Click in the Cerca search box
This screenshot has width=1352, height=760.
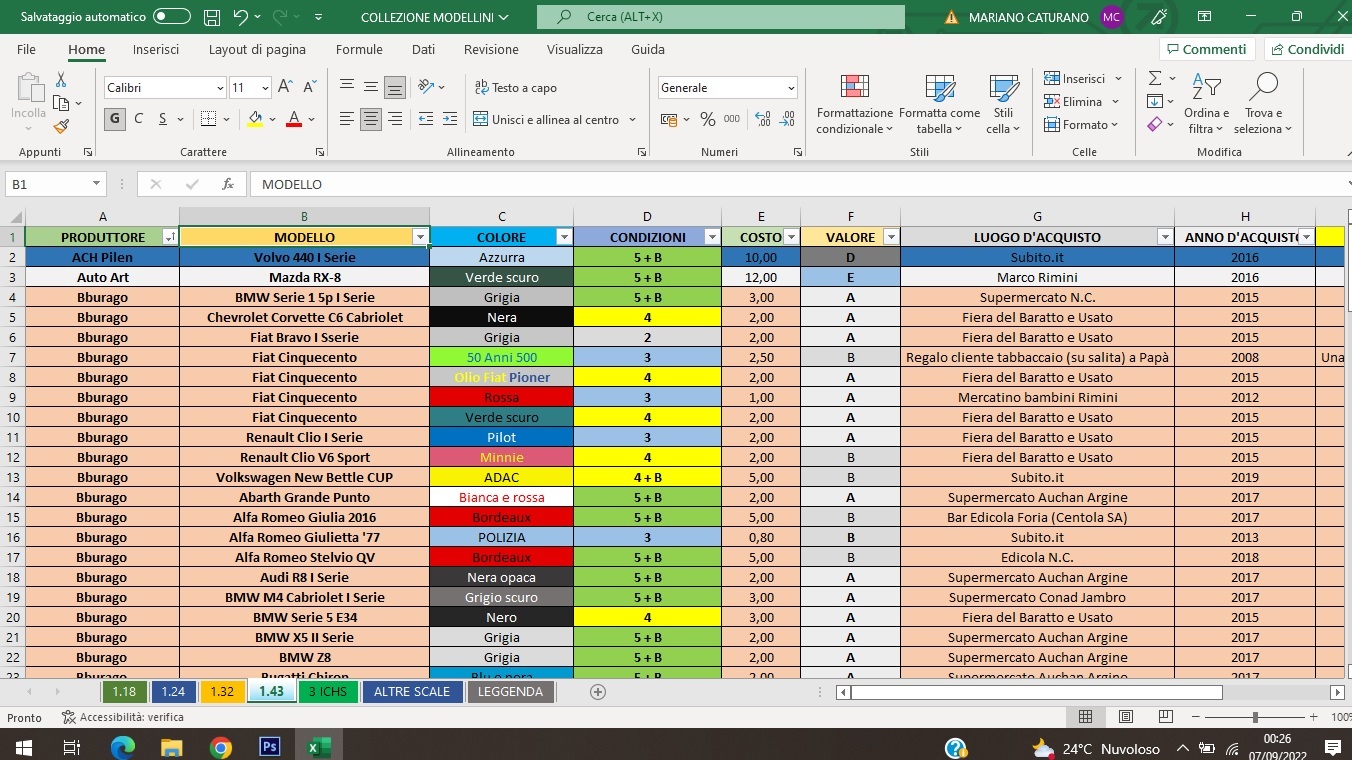click(720, 17)
